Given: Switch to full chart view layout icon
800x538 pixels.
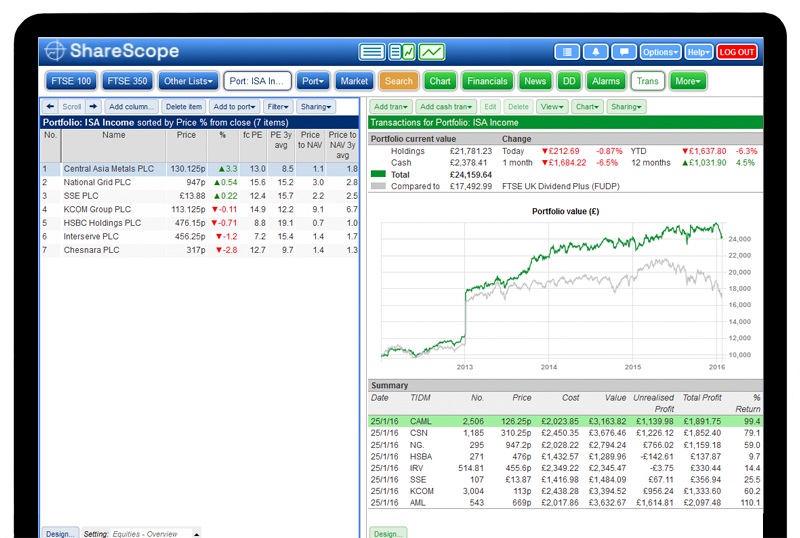Looking at the screenshot, I should [x=432, y=52].
